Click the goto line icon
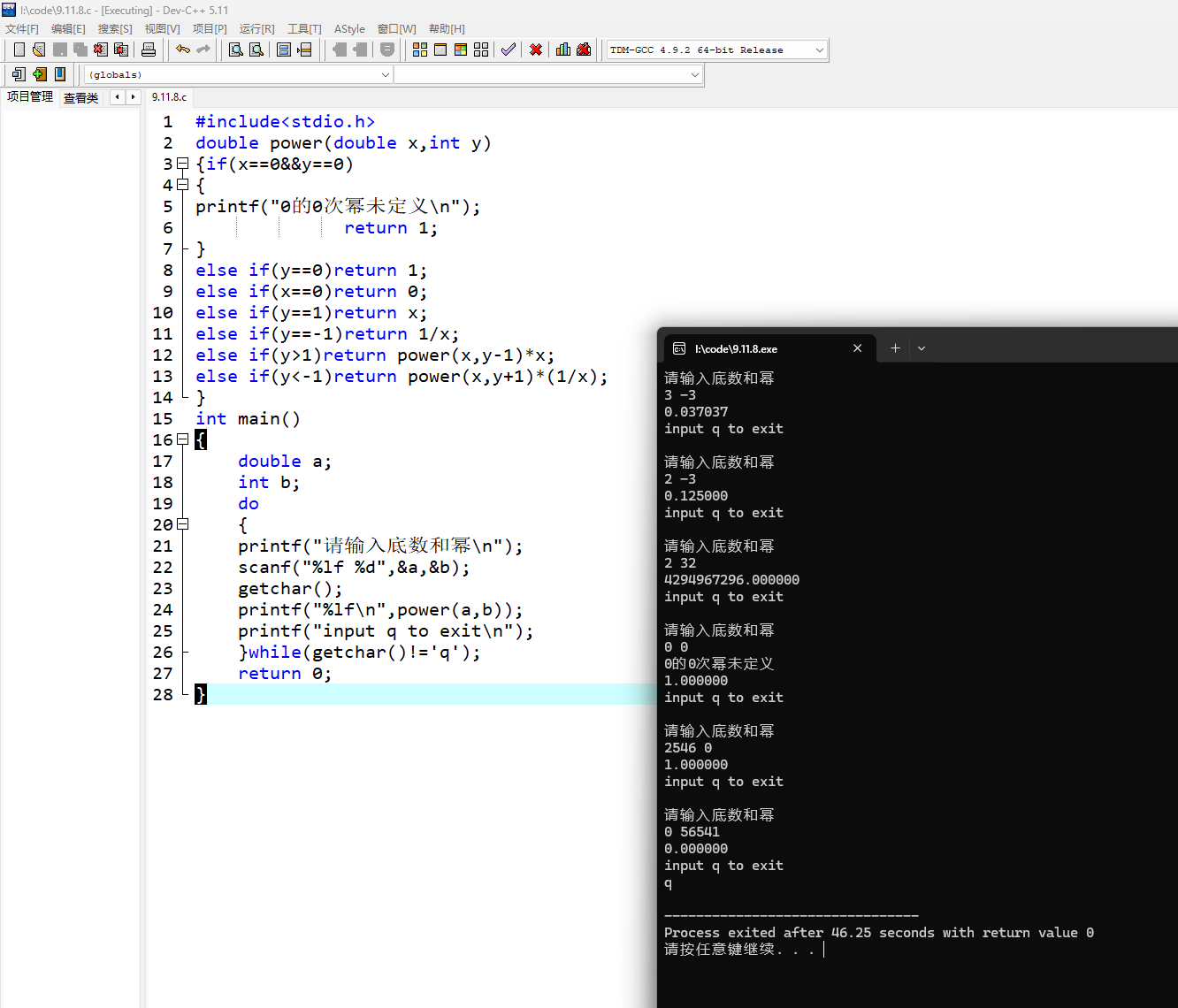The height and width of the screenshot is (1008, 1178). point(304,50)
